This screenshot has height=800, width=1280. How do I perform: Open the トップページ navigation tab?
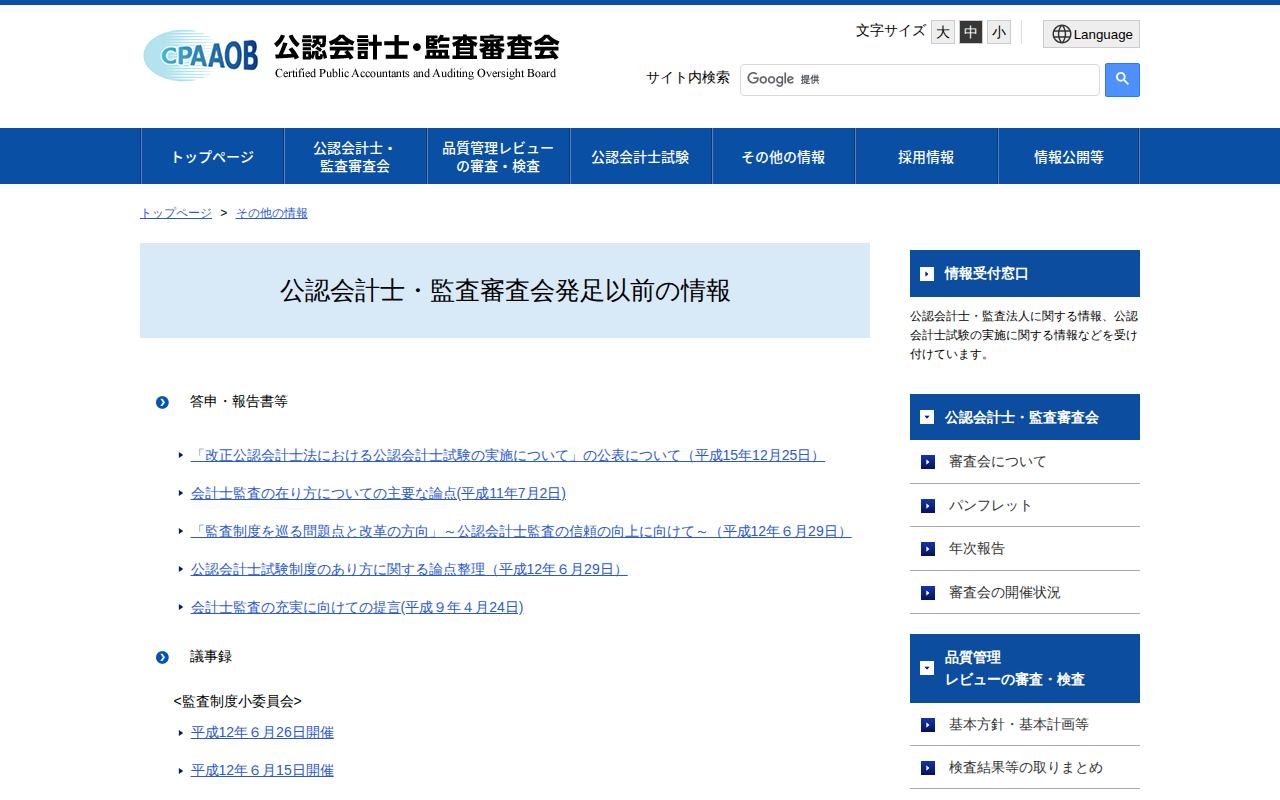pos(212,156)
